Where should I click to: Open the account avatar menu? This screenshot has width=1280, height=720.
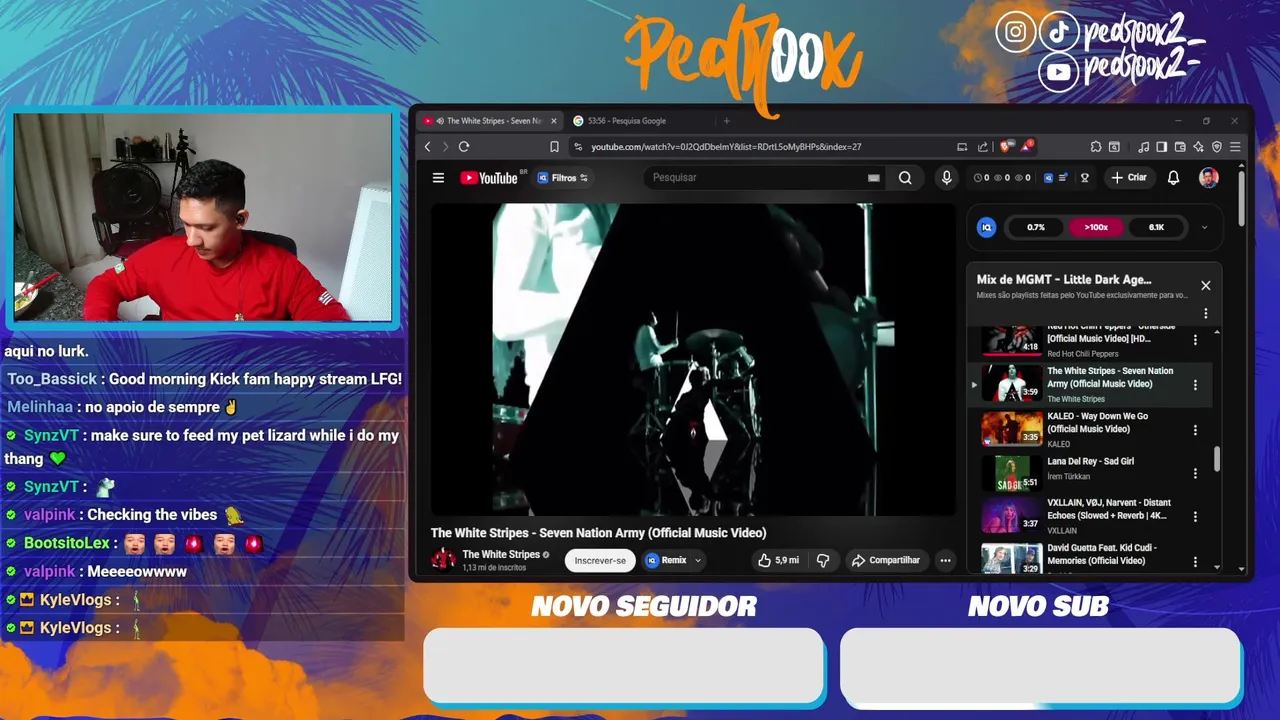tap(1209, 177)
